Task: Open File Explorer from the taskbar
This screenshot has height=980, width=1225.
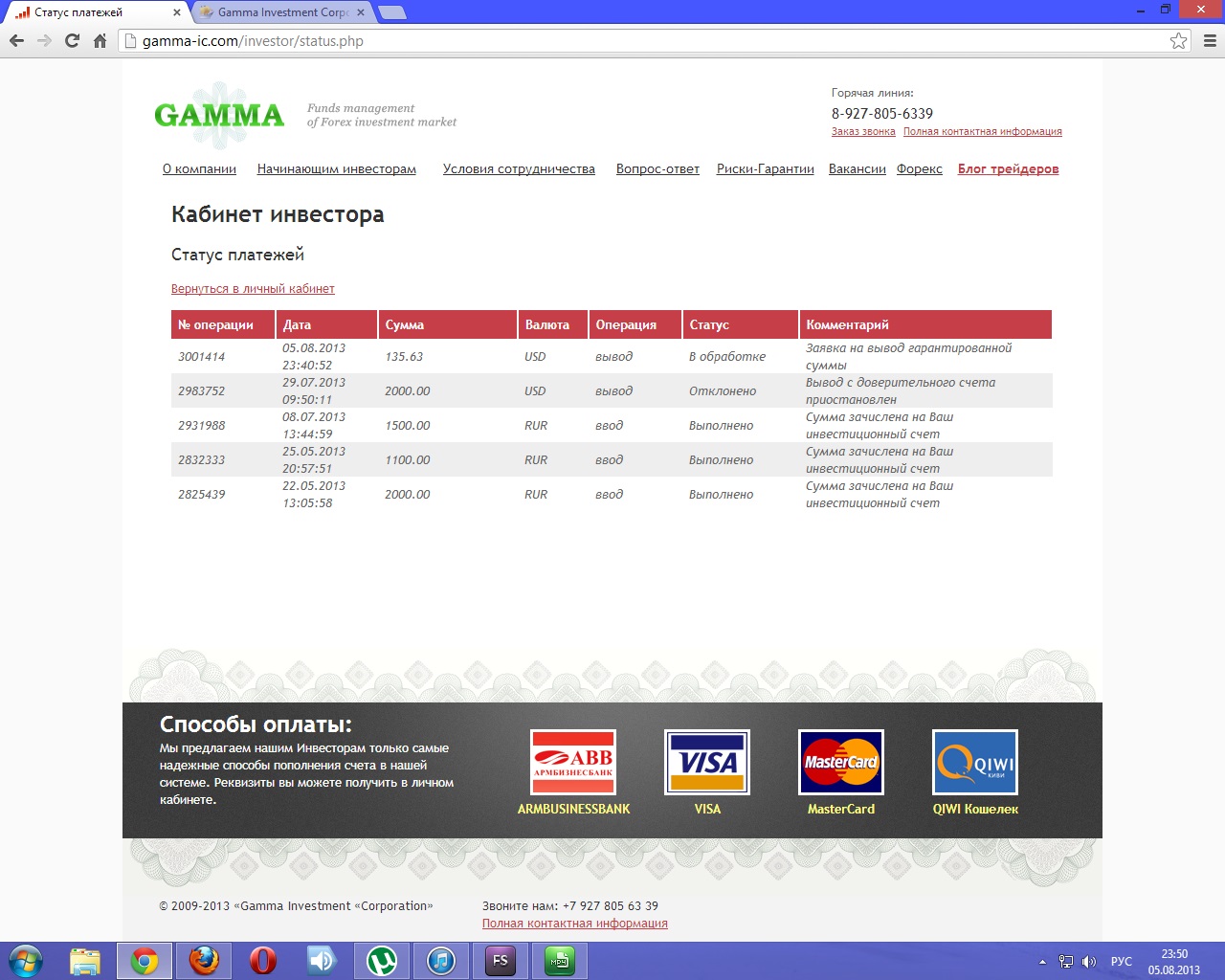Action: [x=85, y=961]
